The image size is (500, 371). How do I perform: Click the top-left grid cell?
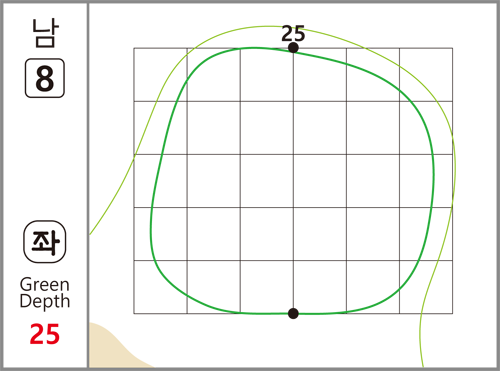[x=160, y=75]
